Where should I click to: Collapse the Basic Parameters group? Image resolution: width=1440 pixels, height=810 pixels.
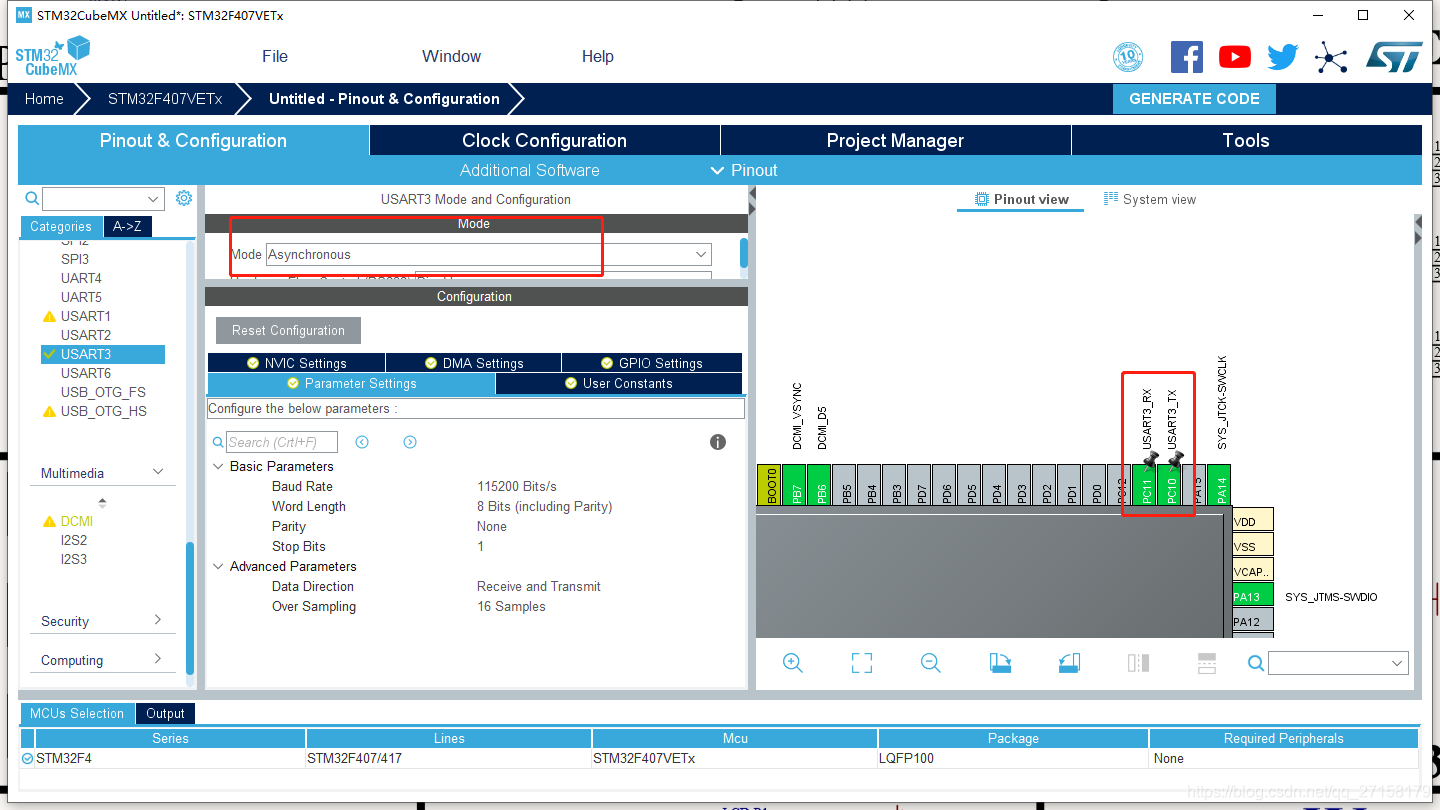click(x=218, y=466)
